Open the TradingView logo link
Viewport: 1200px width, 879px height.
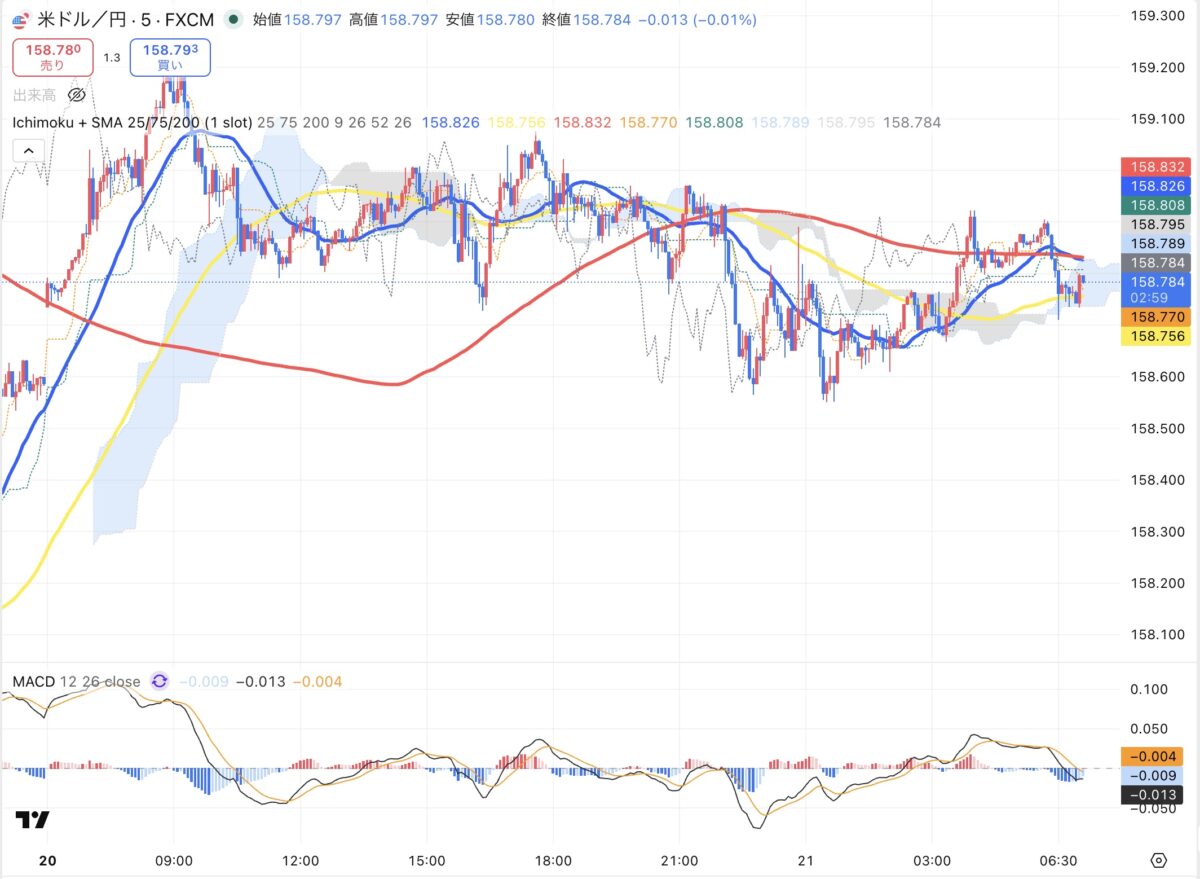[32, 820]
